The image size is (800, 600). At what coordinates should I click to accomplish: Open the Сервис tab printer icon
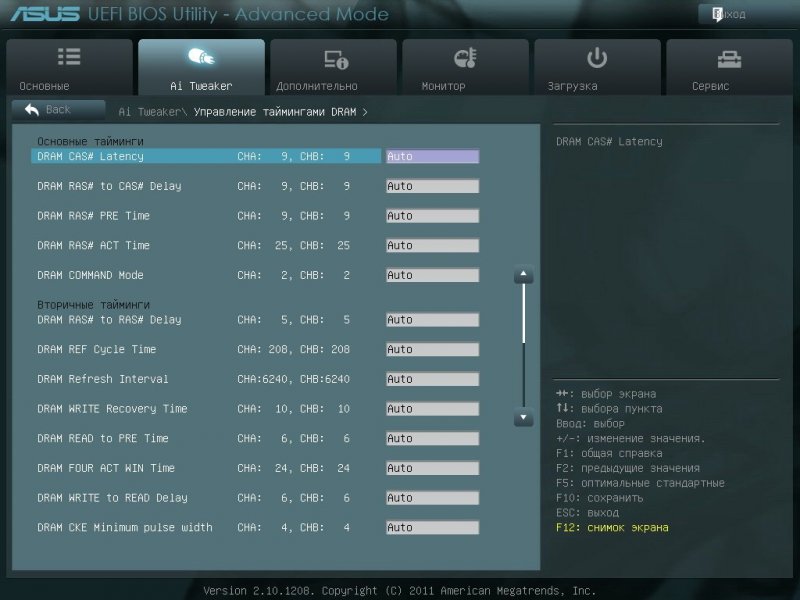pos(730,58)
